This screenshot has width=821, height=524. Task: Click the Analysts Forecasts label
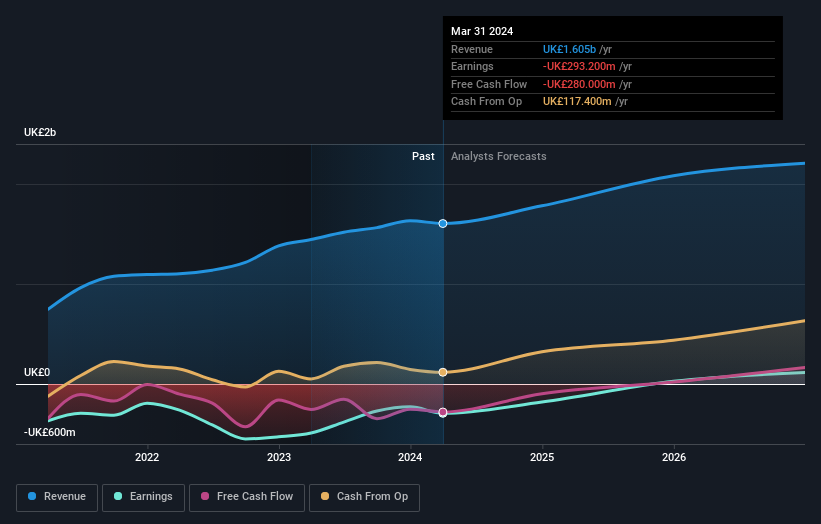point(498,157)
